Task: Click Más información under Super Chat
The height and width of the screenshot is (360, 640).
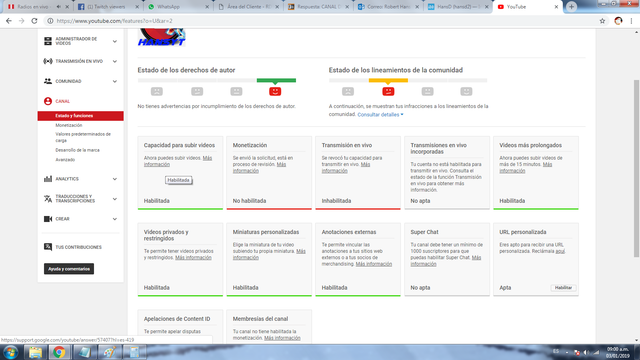Action: tap(446, 261)
